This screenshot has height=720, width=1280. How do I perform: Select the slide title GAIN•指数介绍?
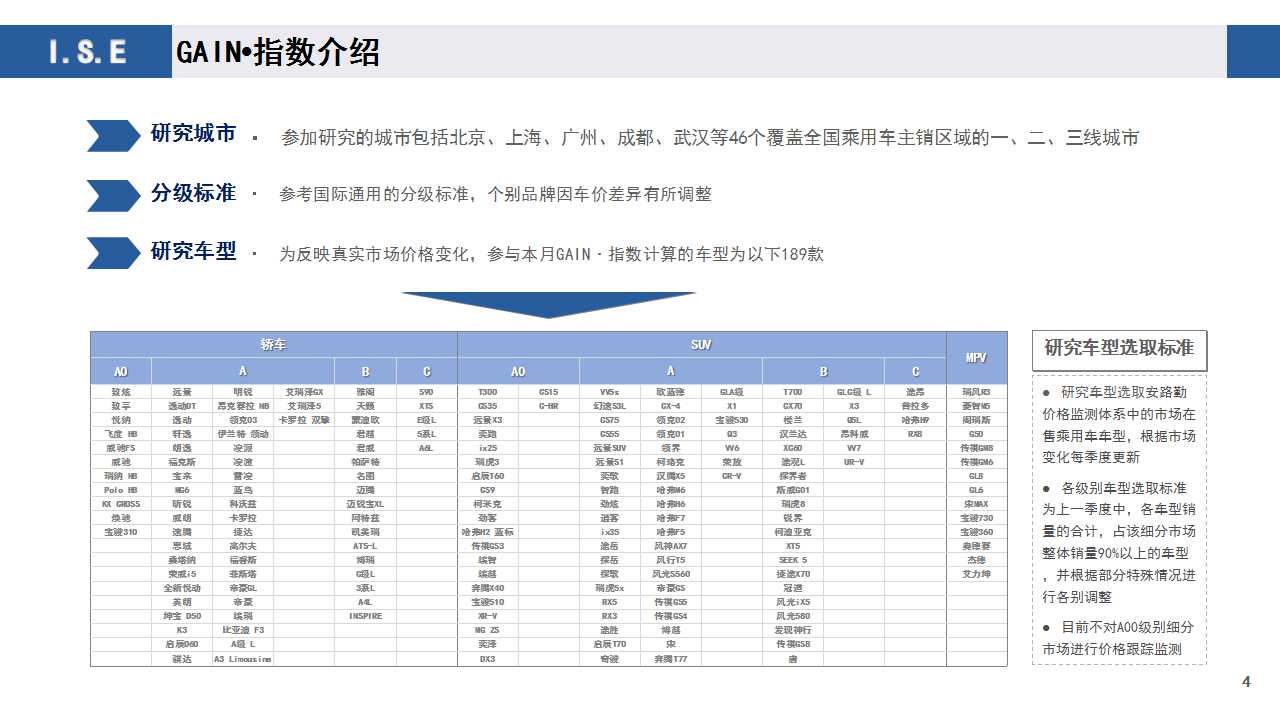tap(278, 52)
